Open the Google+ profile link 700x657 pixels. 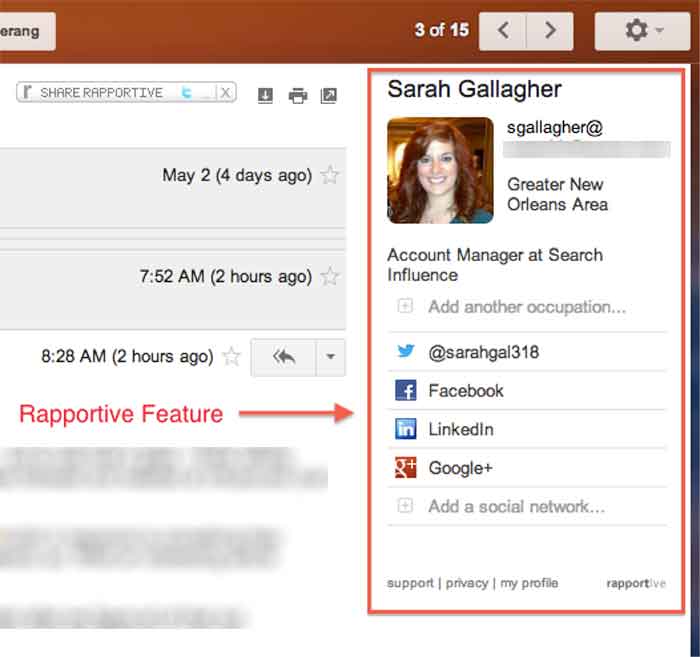click(x=461, y=468)
